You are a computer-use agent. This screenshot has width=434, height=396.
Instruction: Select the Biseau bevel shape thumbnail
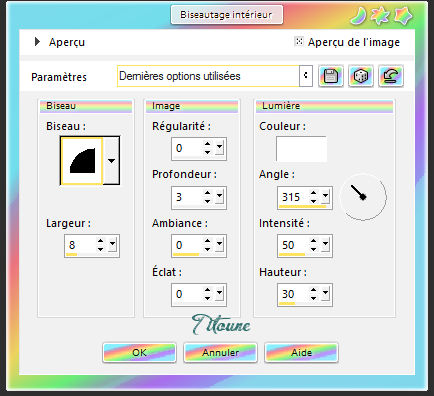(82, 161)
